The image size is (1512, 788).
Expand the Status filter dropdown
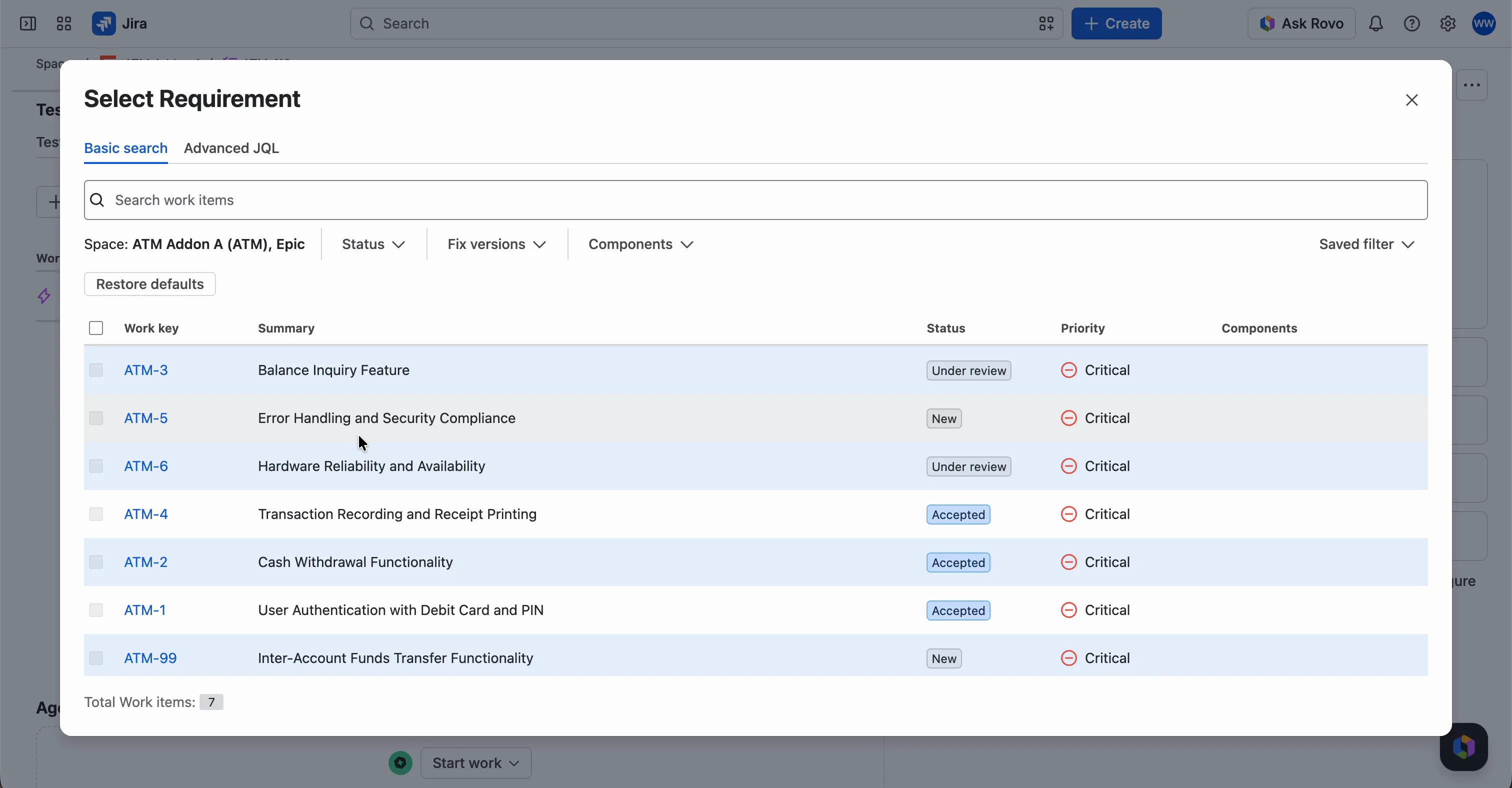click(x=373, y=244)
